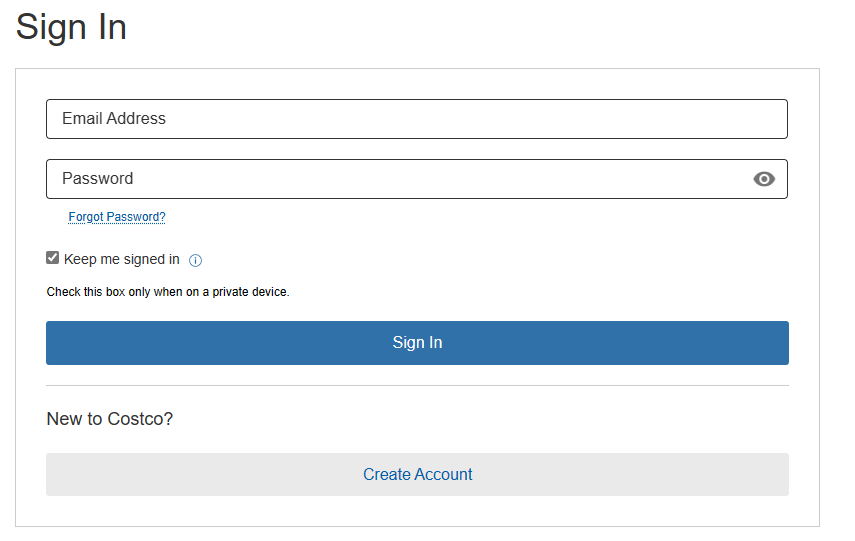Click the New to Costco? text
The image size is (855, 541).
[110, 419]
